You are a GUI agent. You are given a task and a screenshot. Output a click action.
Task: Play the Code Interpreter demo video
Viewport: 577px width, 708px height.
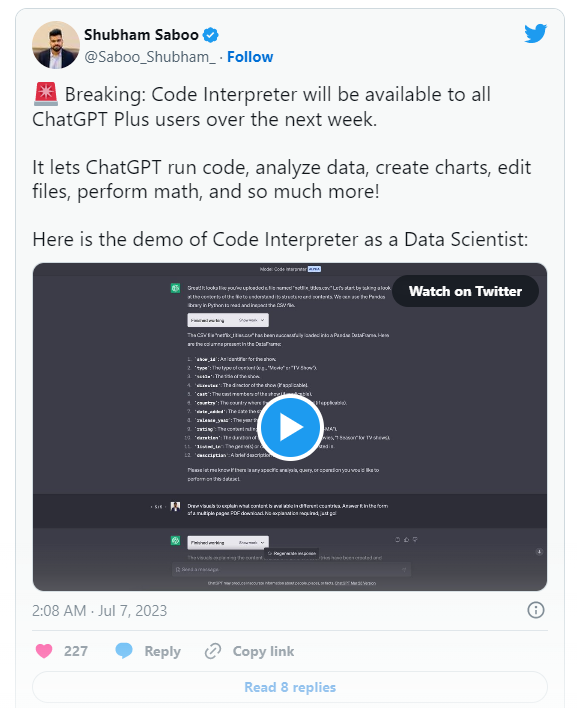[290, 427]
